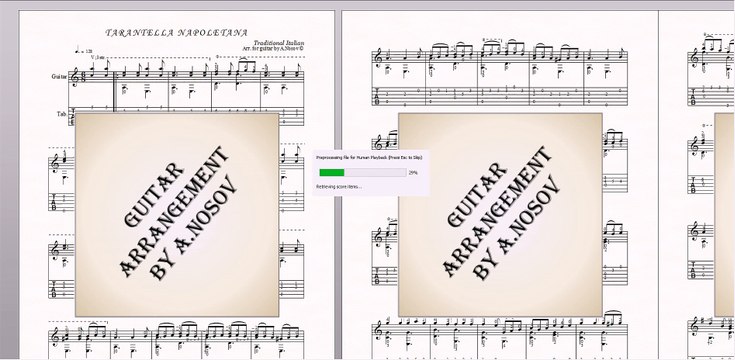Click the 'Guitar' staff name label

click(60, 76)
